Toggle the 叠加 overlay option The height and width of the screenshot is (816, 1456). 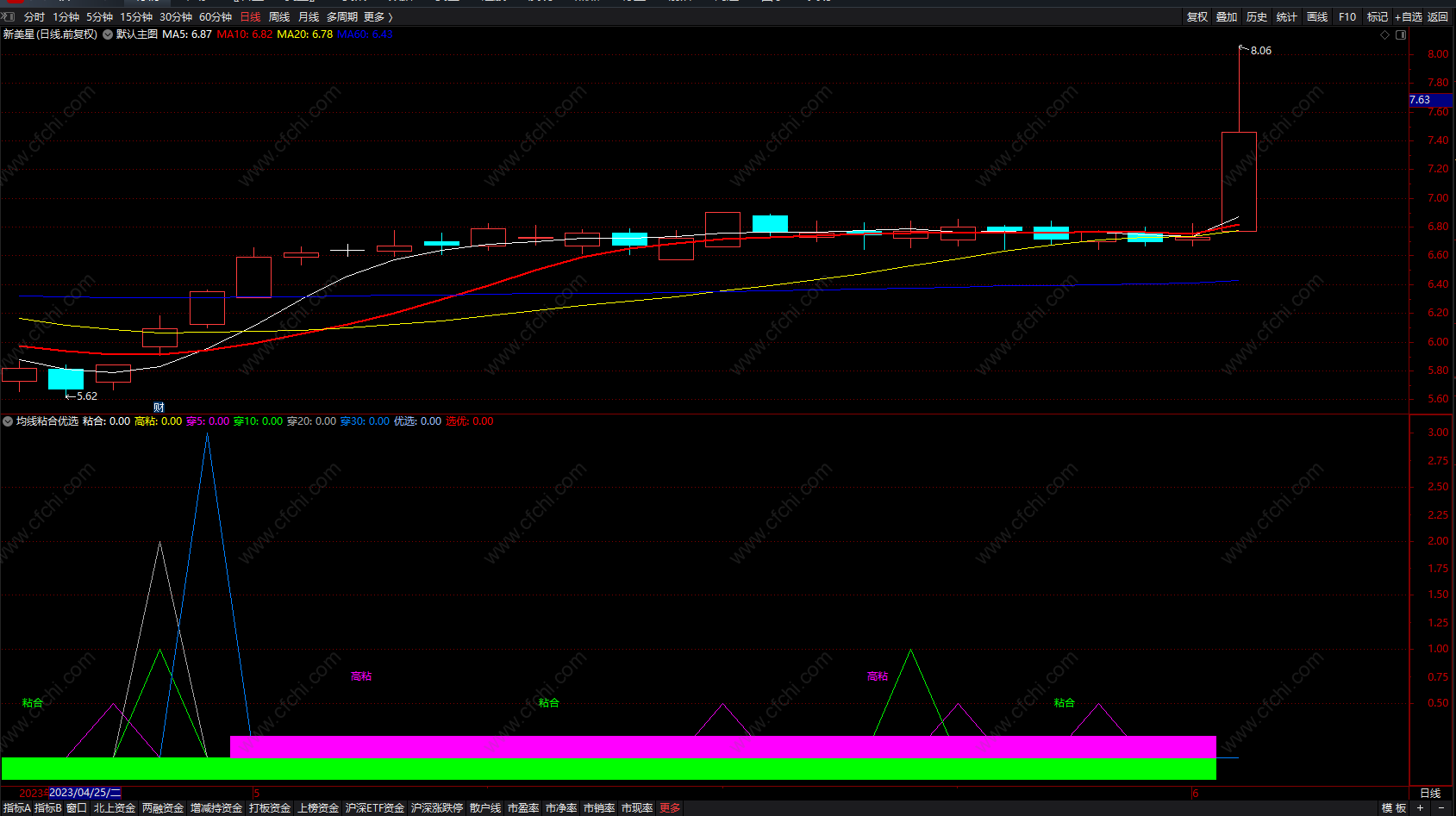[1227, 17]
